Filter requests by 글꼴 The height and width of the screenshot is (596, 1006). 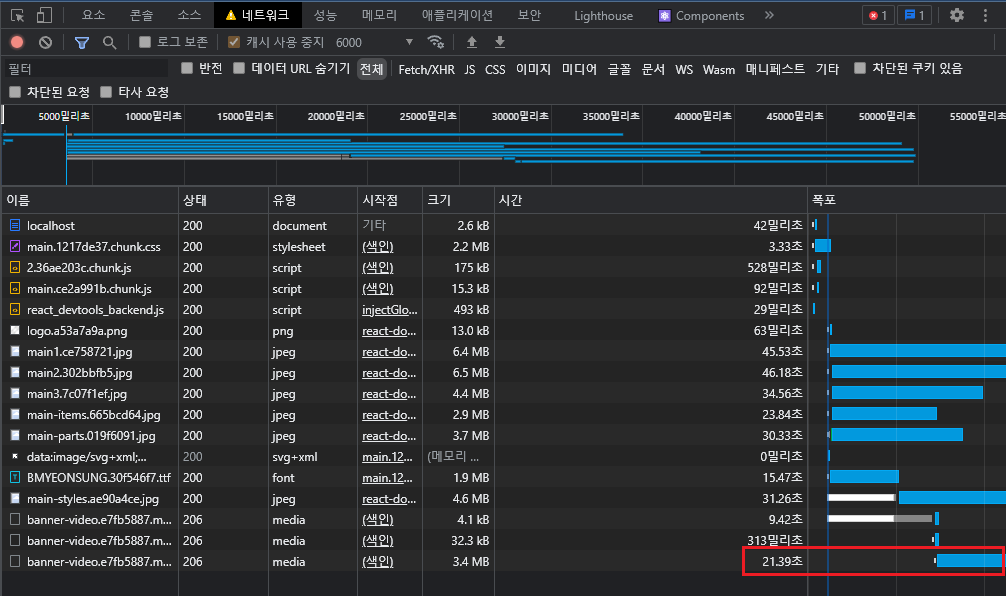tap(619, 69)
